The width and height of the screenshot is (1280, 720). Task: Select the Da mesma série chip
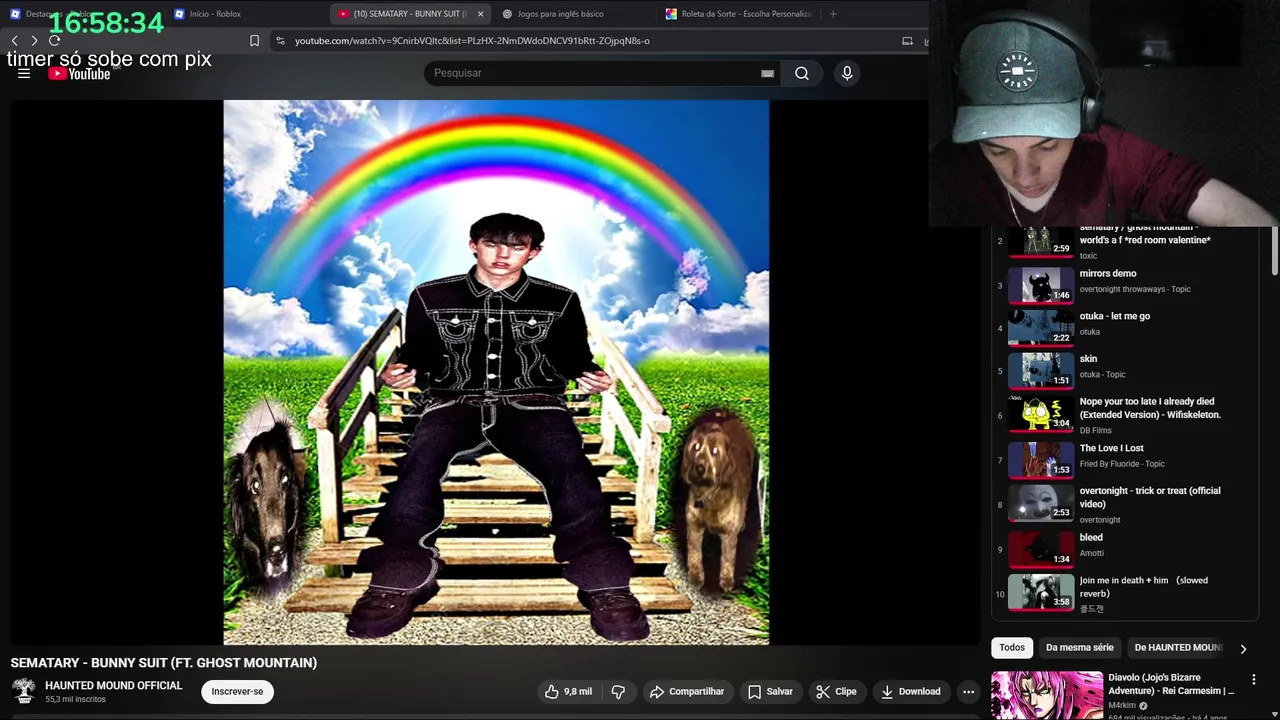coord(1080,647)
